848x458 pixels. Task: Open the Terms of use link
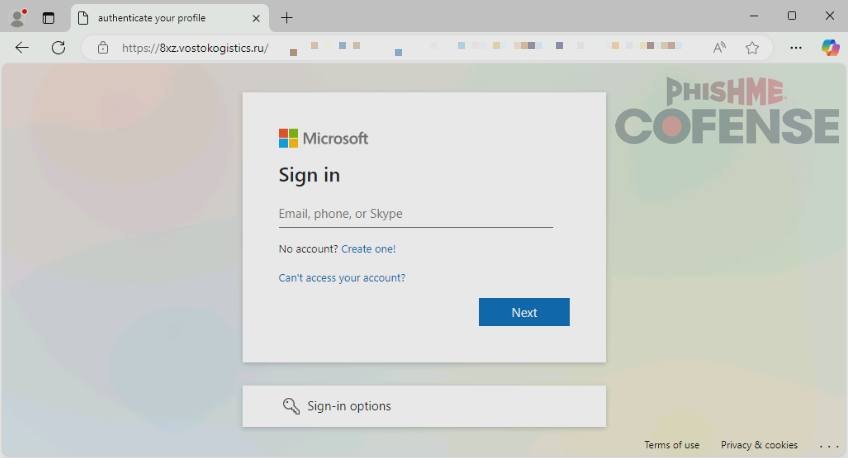click(671, 445)
